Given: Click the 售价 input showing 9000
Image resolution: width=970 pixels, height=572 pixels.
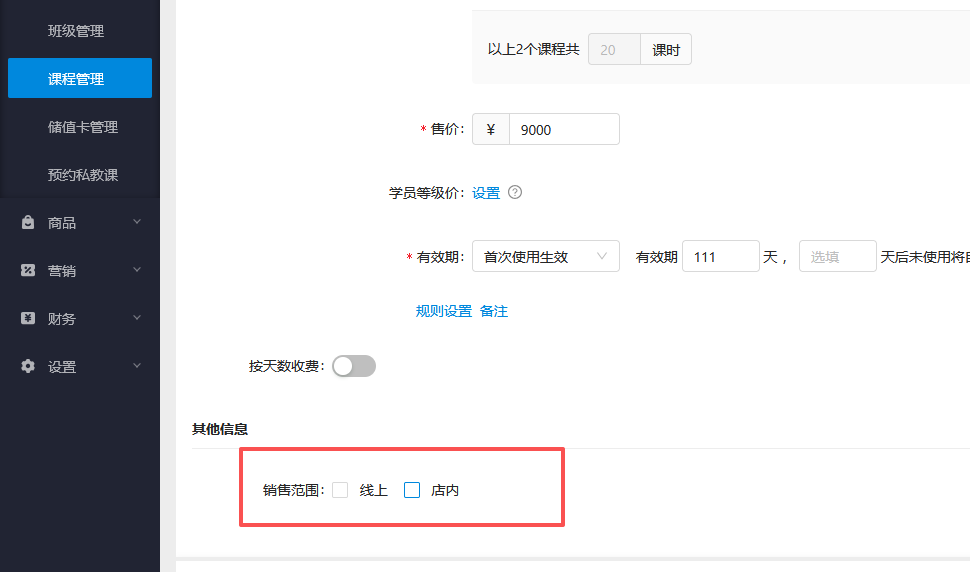Looking at the screenshot, I should pyautogui.click(x=564, y=129).
